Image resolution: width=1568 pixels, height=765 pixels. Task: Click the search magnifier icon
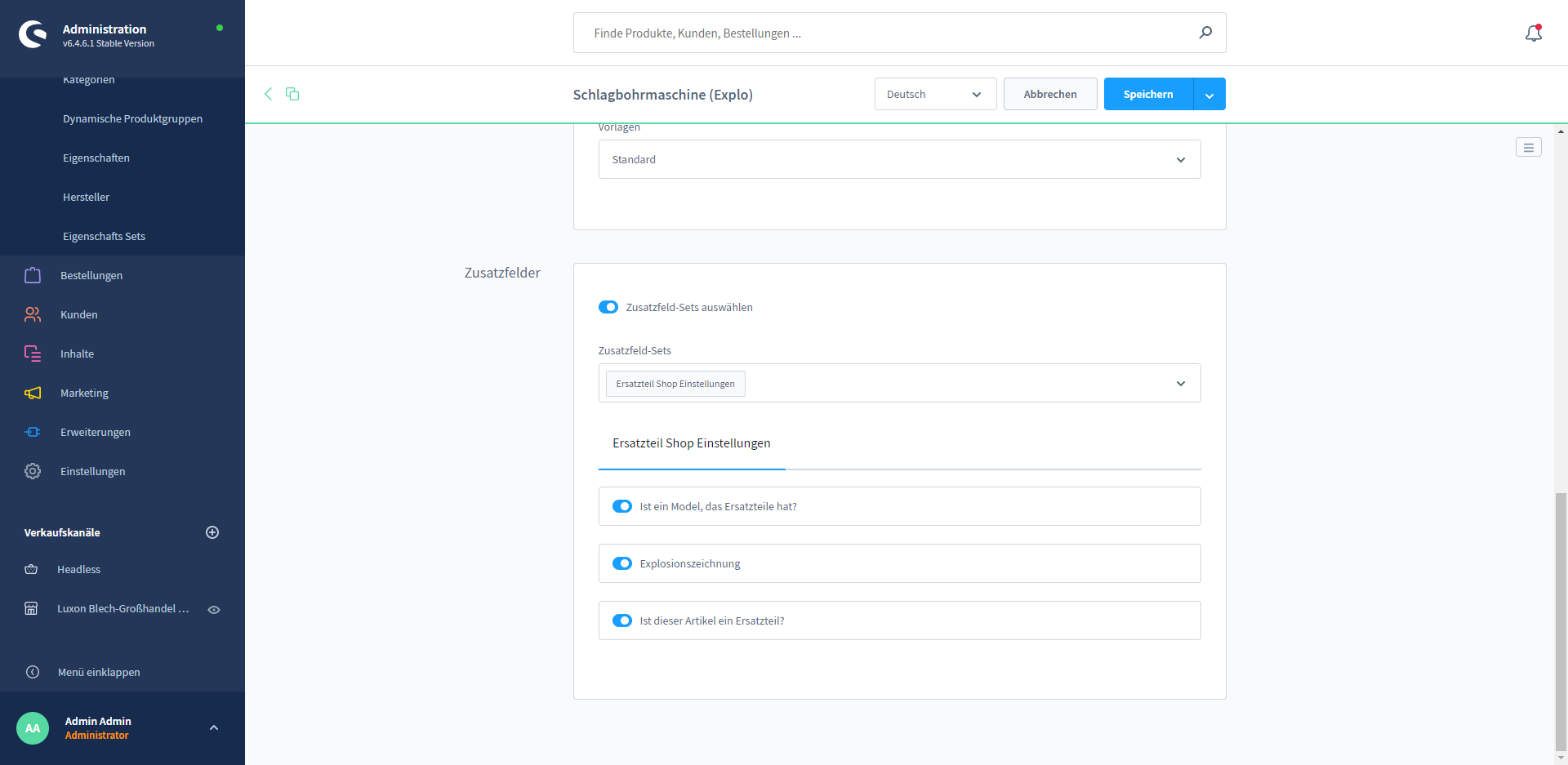1205,33
